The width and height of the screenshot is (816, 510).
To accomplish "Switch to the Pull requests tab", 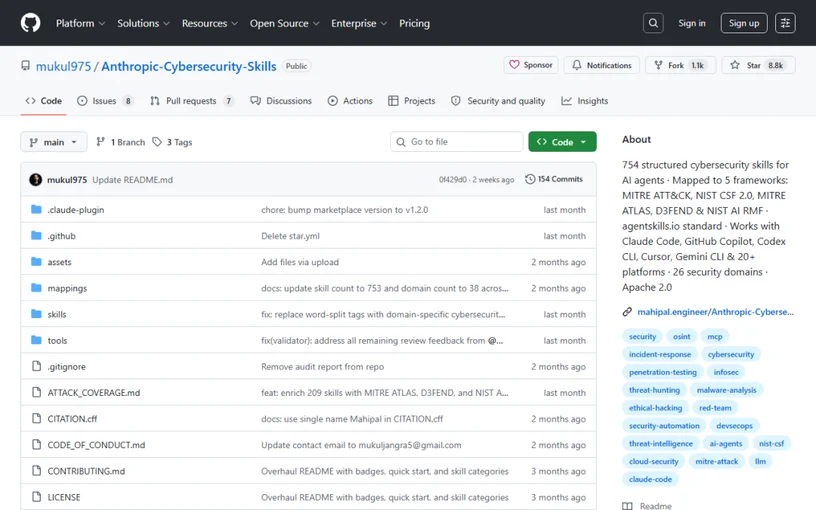I will coord(192,101).
